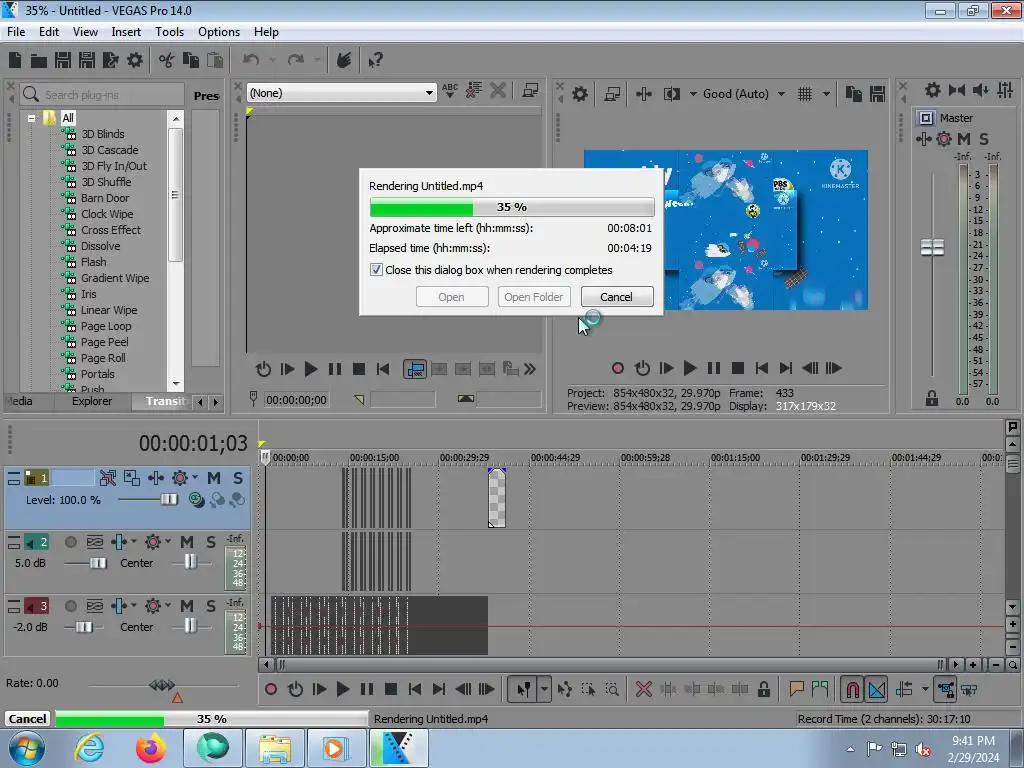Image resolution: width=1024 pixels, height=768 pixels.
Task: Open the overlays grid dropdown arrow
Action: [x=826, y=94]
